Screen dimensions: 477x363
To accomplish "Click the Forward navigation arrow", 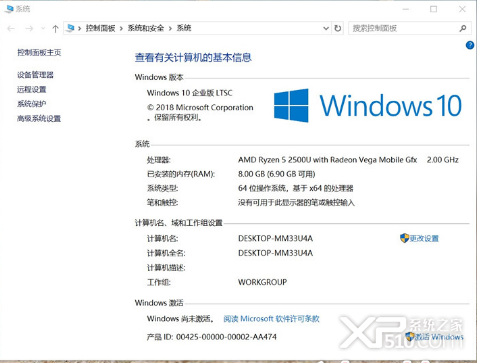I will [29, 29].
